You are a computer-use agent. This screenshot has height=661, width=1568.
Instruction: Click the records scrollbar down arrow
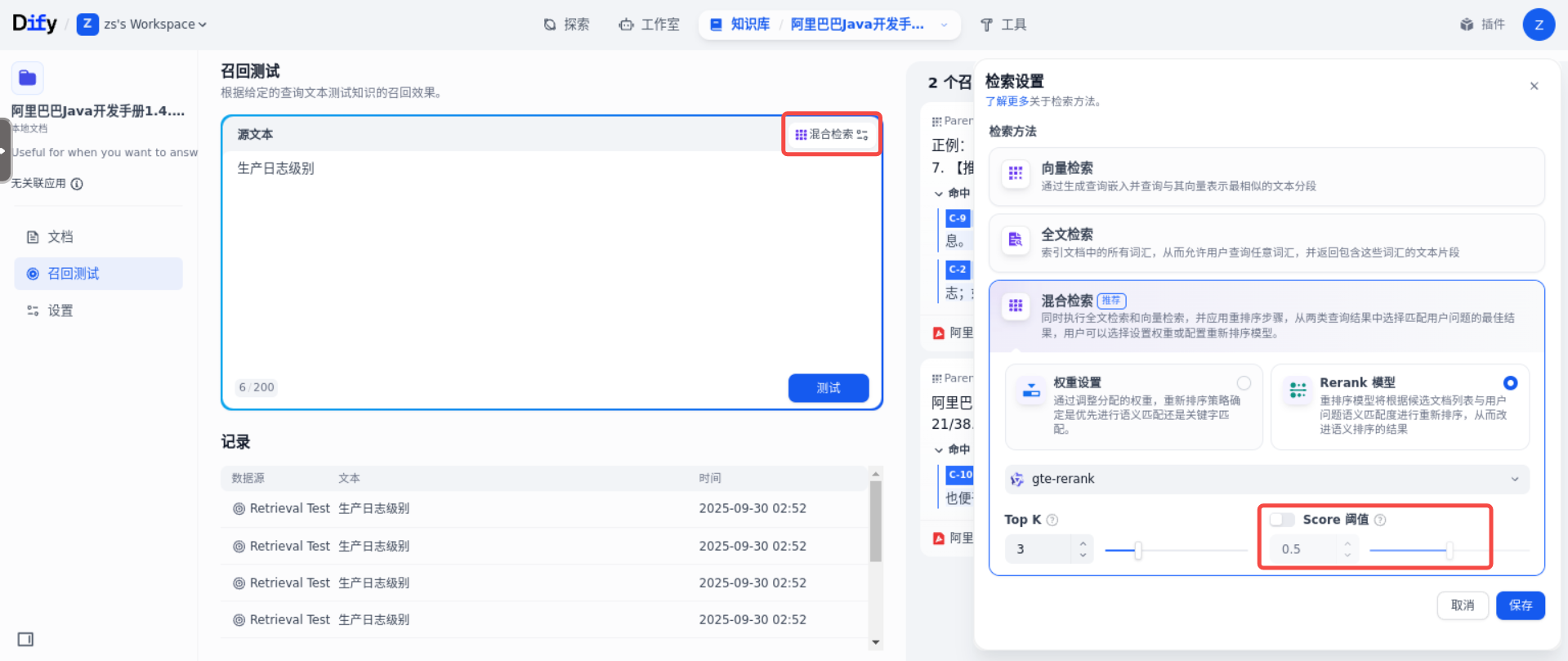[x=876, y=643]
